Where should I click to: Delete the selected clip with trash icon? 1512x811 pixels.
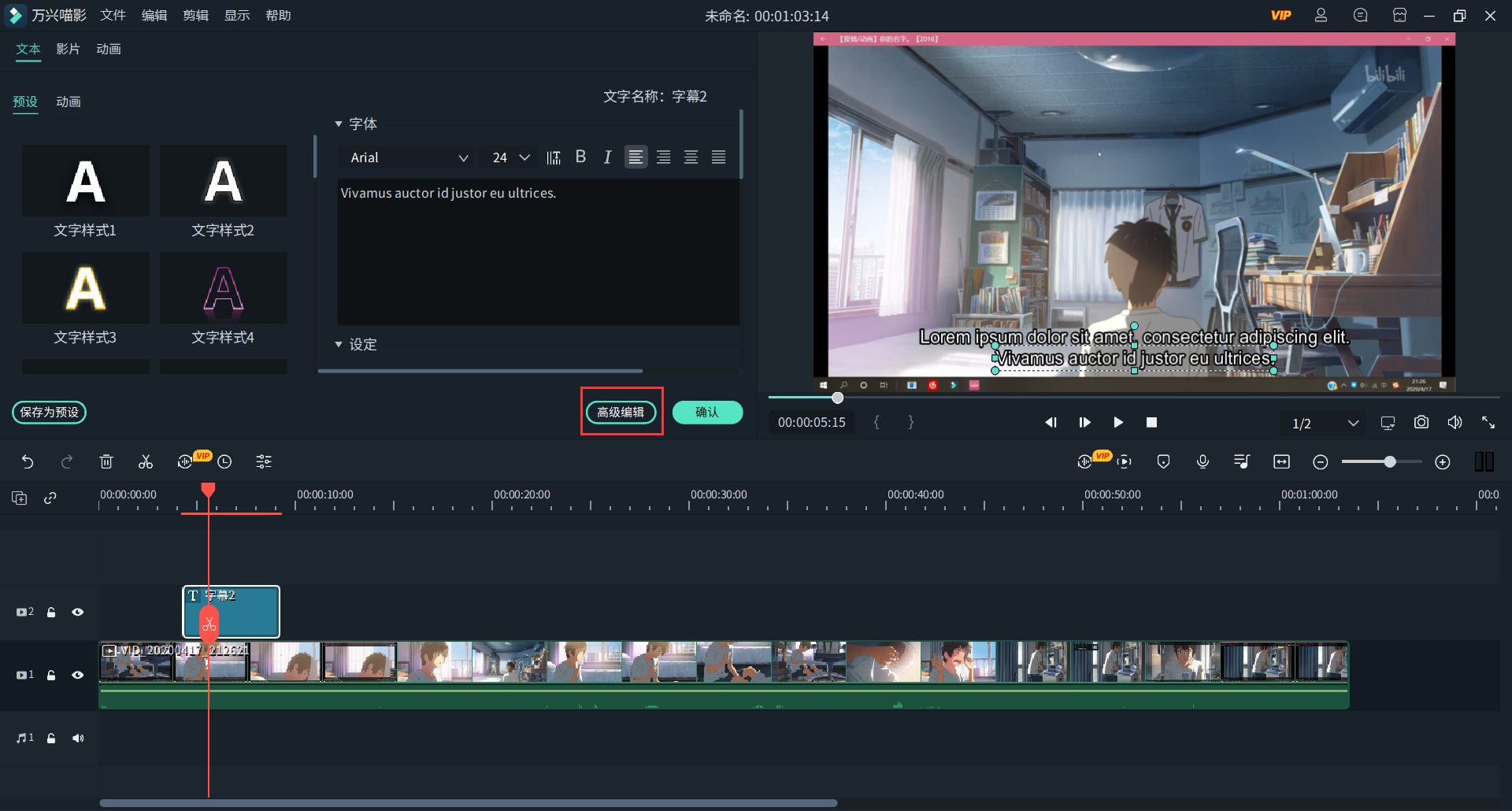click(x=106, y=462)
